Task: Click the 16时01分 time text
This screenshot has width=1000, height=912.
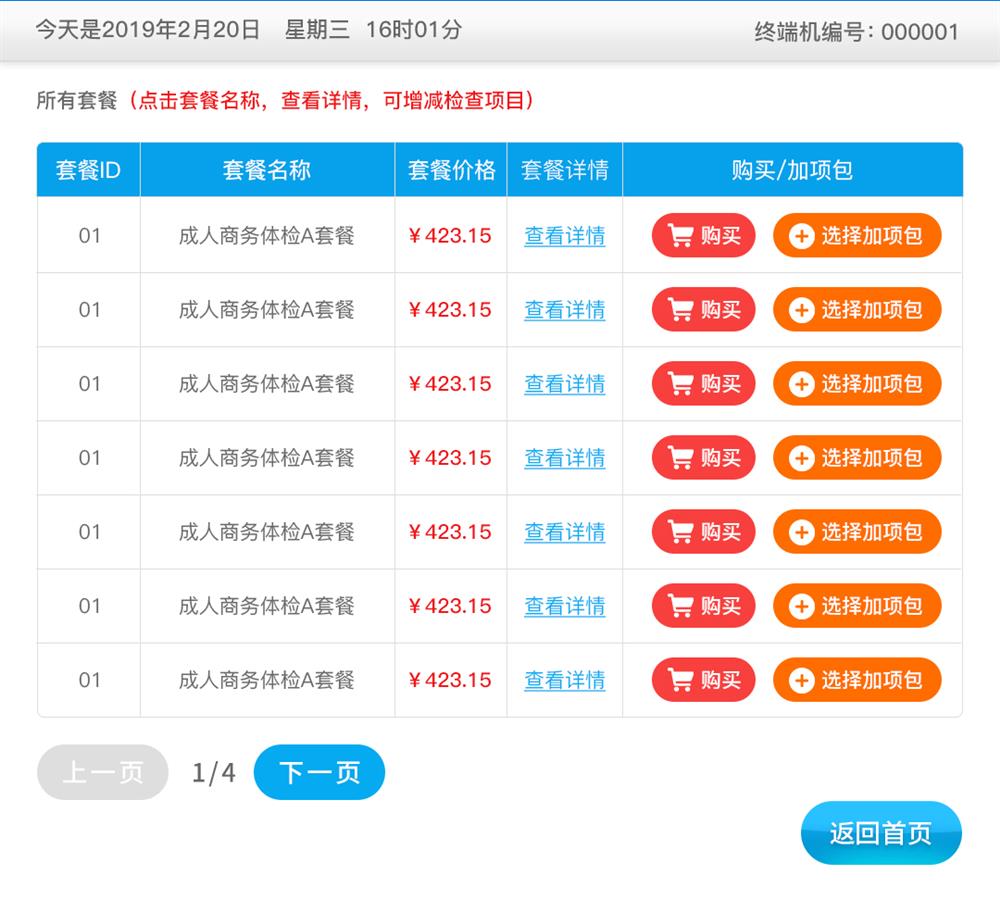Action: (x=414, y=29)
